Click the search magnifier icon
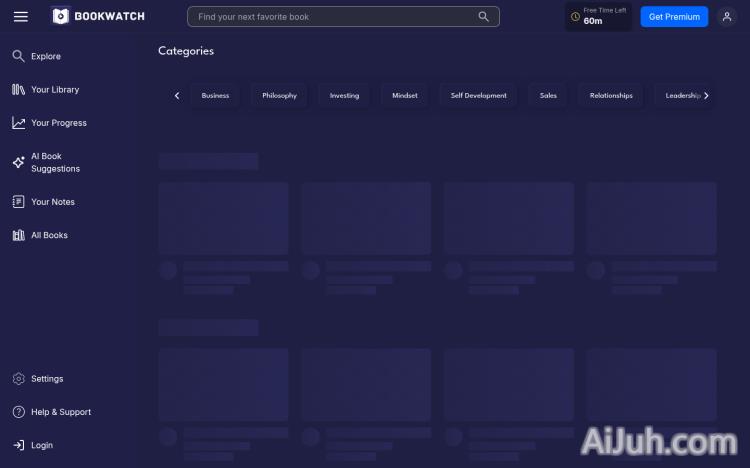The height and width of the screenshot is (468, 750). click(484, 17)
